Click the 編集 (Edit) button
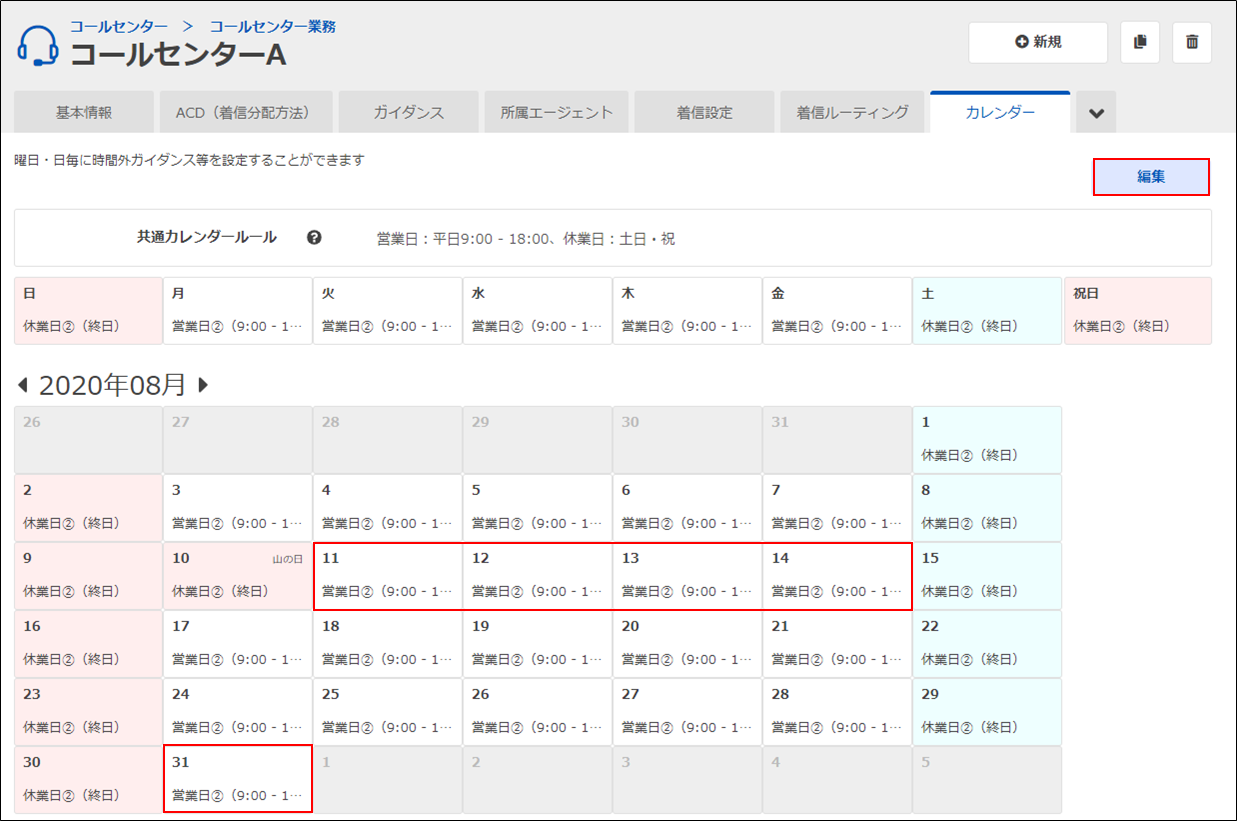The width and height of the screenshot is (1237, 821). click(1151, 177)
